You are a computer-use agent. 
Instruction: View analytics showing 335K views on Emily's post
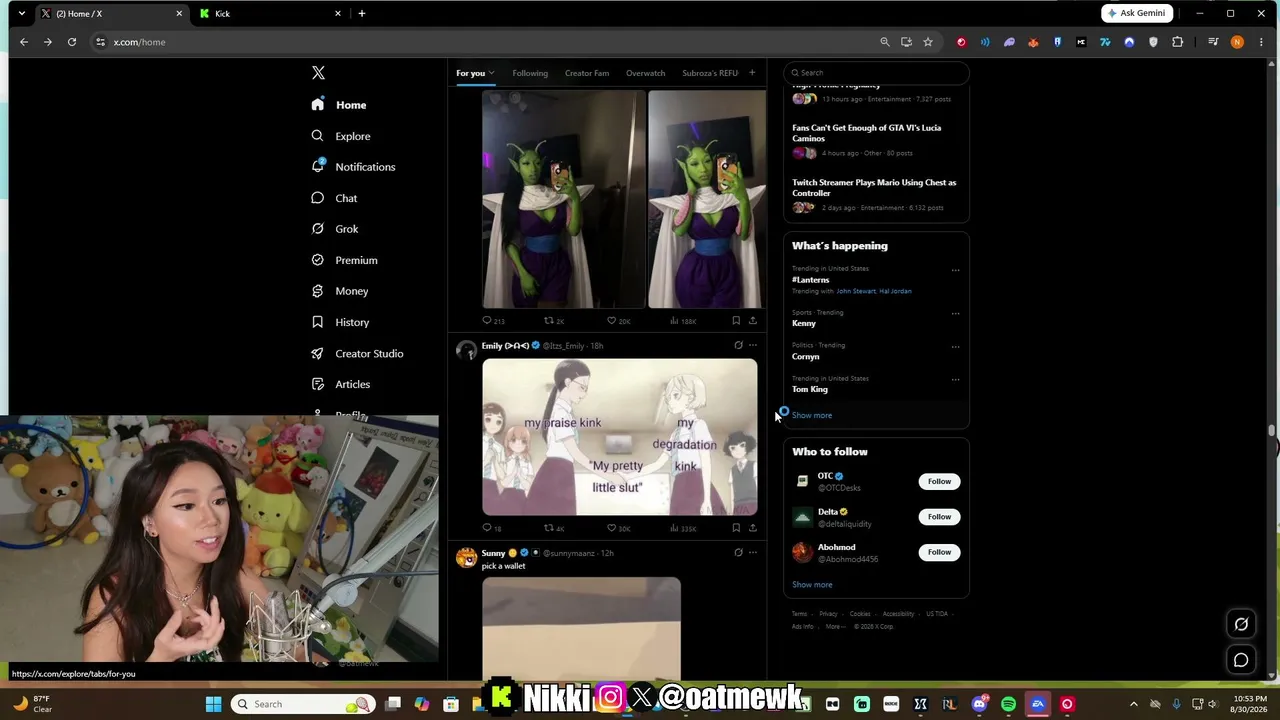tap(683, 528)
